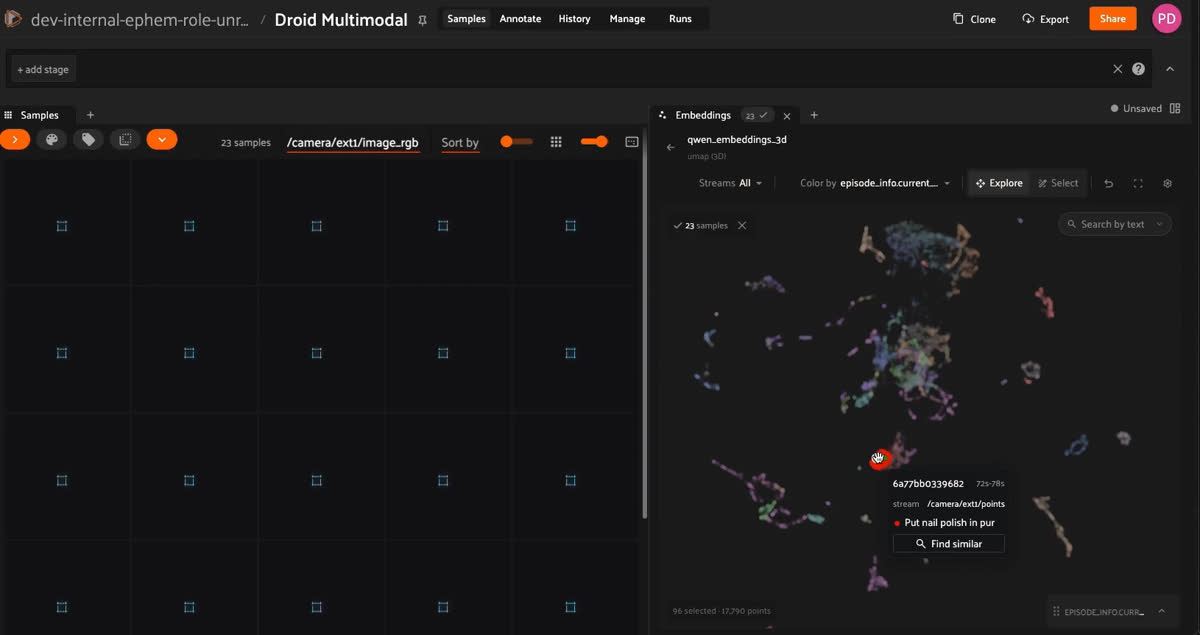The image size is (1200, 635).
Task: Open the color scheme palette
Action: (52, 140)
